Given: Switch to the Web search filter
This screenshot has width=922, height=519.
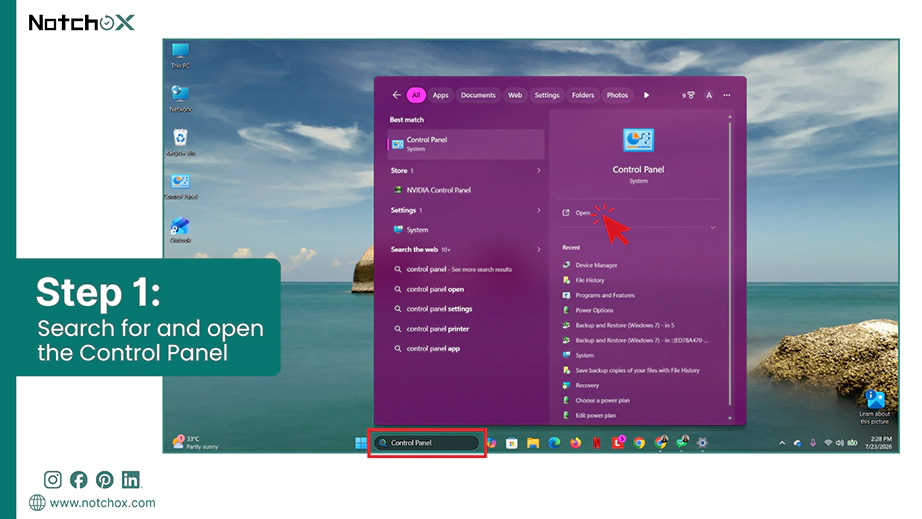Looking at the screenshot, I should (515, 95).
